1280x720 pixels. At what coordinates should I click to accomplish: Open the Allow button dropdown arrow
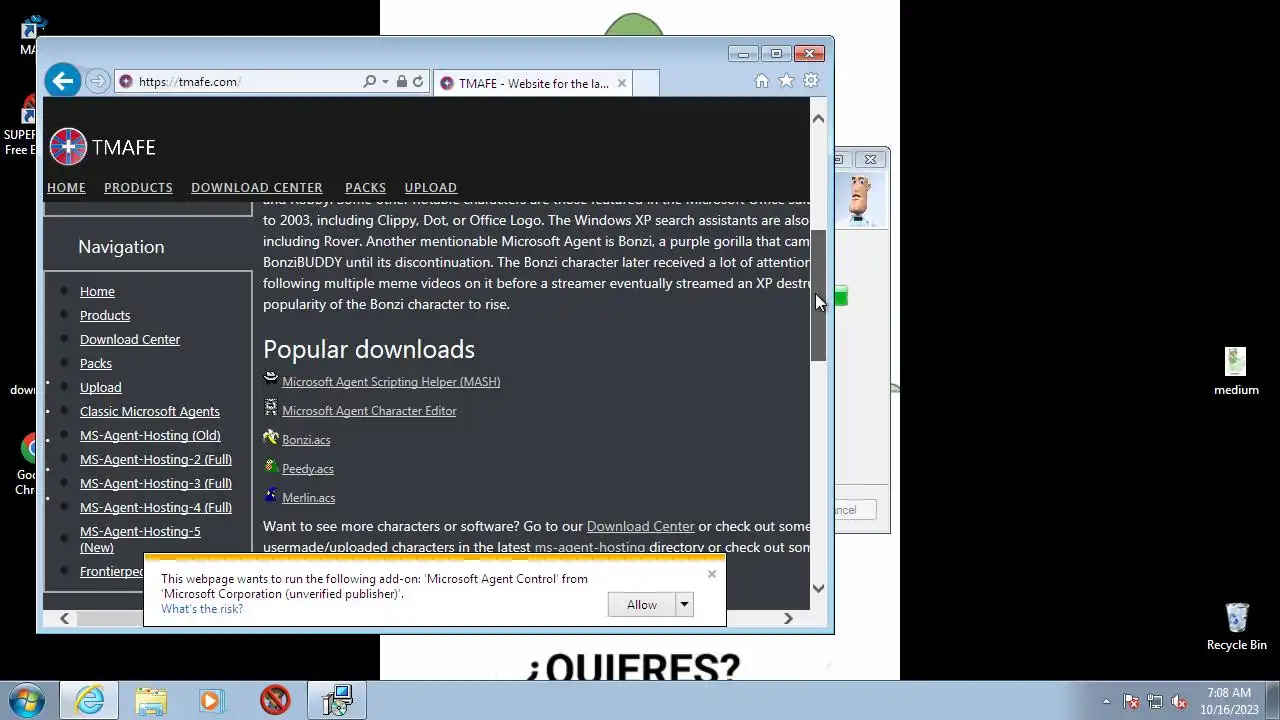point(684,604)
